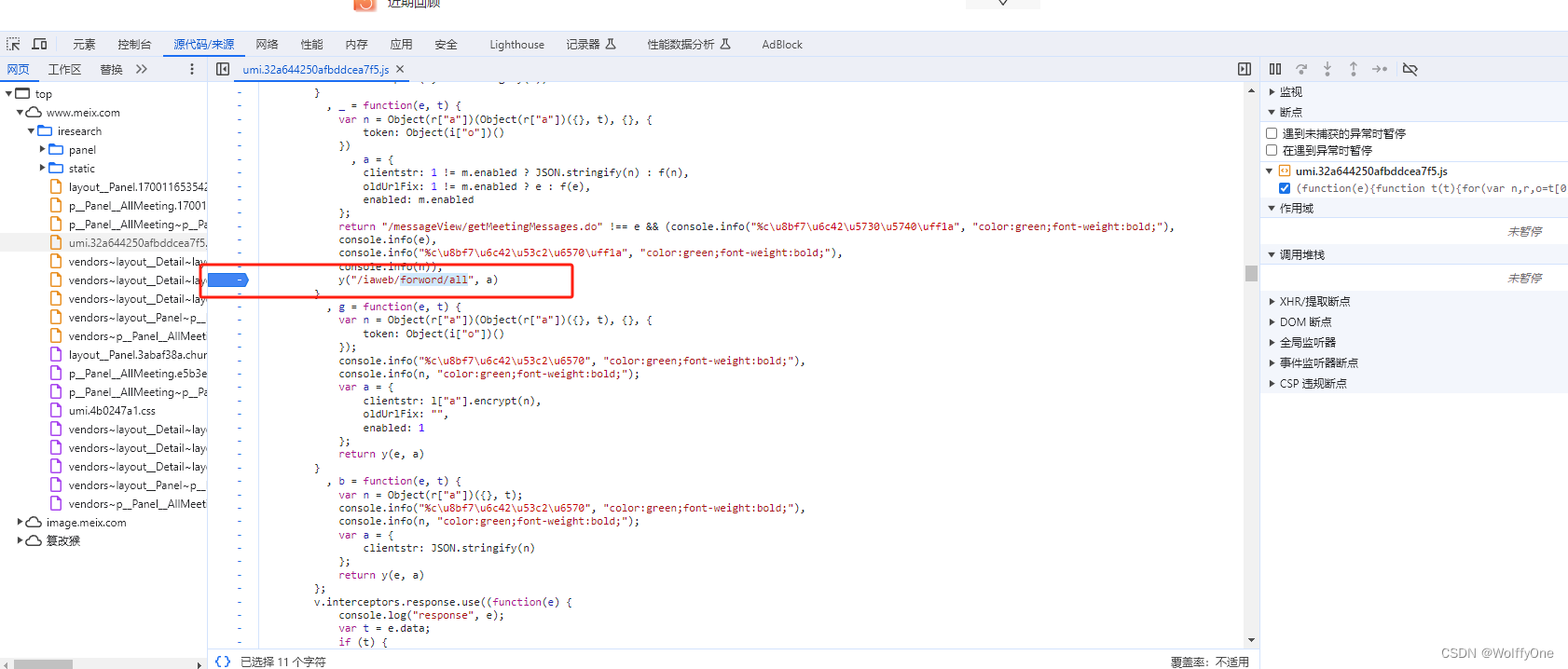Select the 网页 Page sidebar tab
This screenshot has height=669, width=1568.
click(x=18, y=70)
